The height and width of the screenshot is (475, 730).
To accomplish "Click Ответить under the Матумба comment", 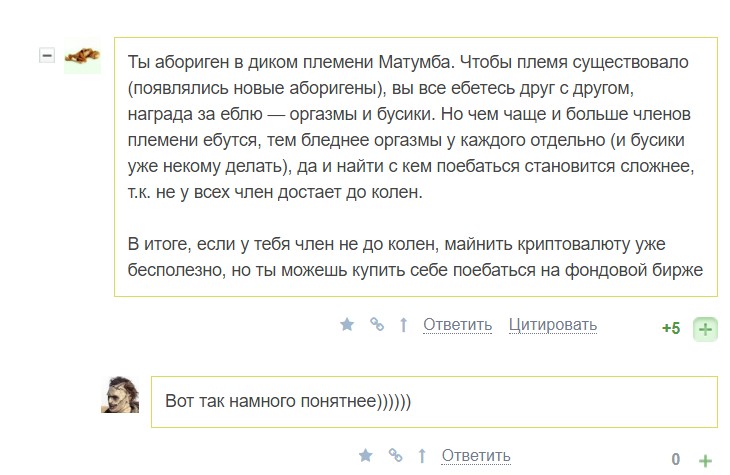I will pos(457,325).
